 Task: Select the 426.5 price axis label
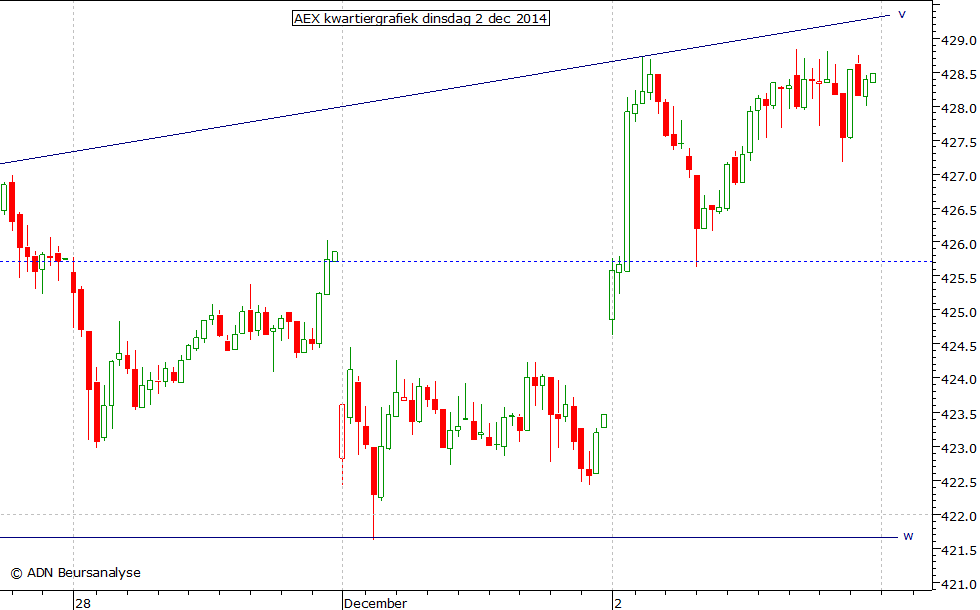(x=959, y=211)
